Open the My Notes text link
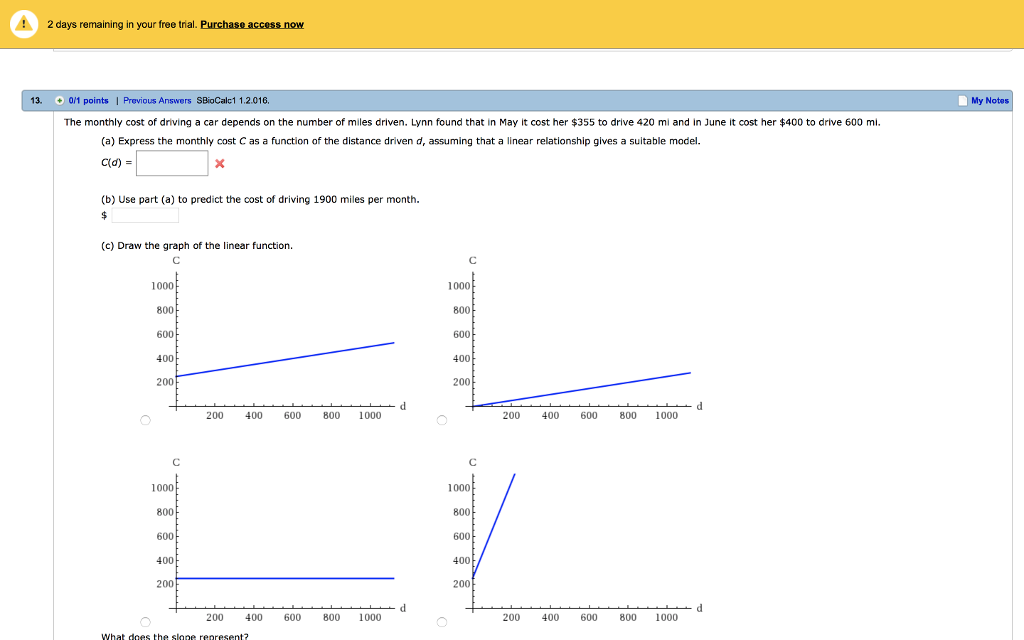This screenshot has height=640, width=1024. pos(990,101)
